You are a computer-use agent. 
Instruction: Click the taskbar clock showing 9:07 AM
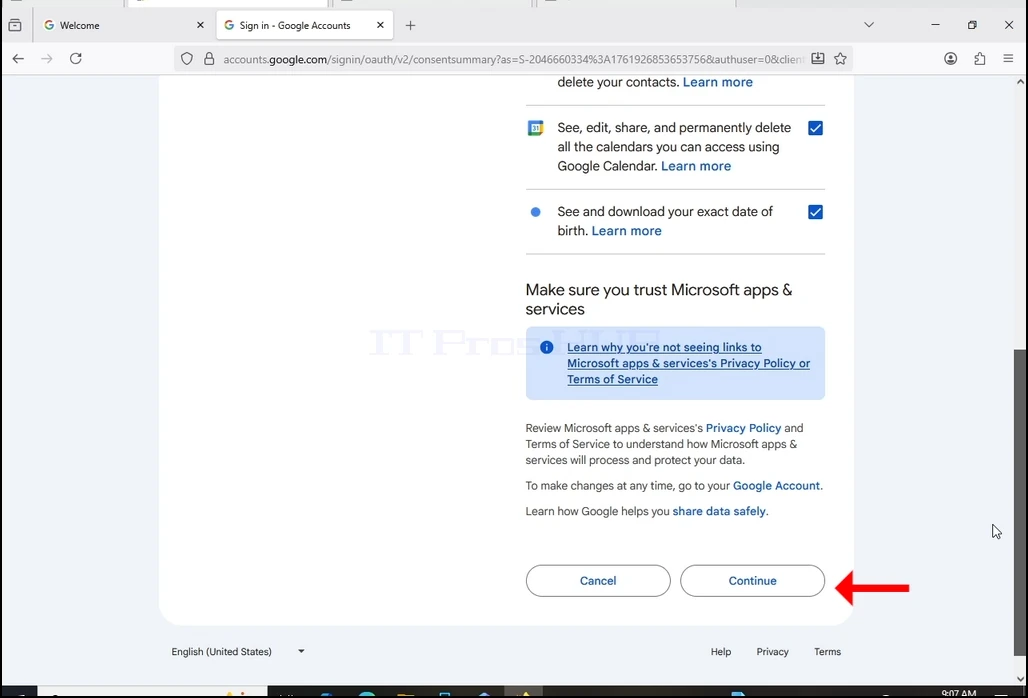pyautogui.click(x=959, y=693)
